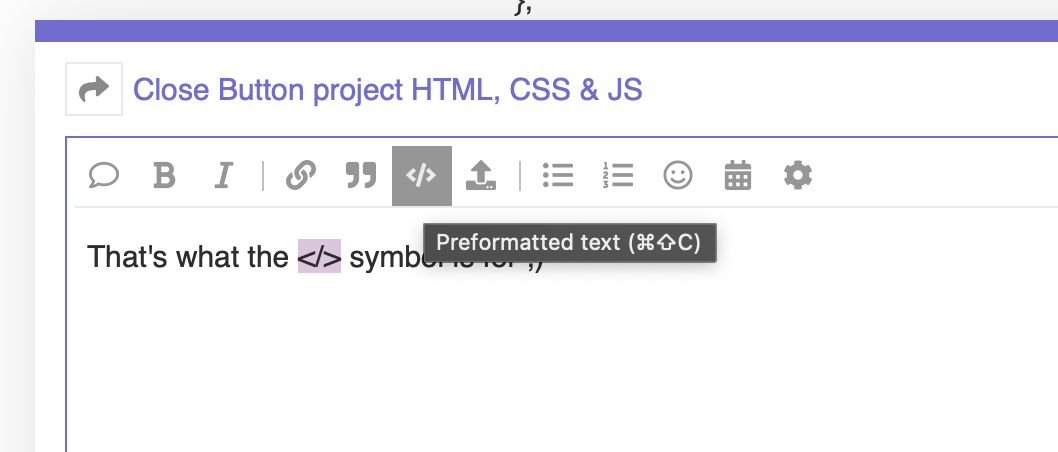
Task: Click the reply arrow button
Action: (x=94, y=90)
